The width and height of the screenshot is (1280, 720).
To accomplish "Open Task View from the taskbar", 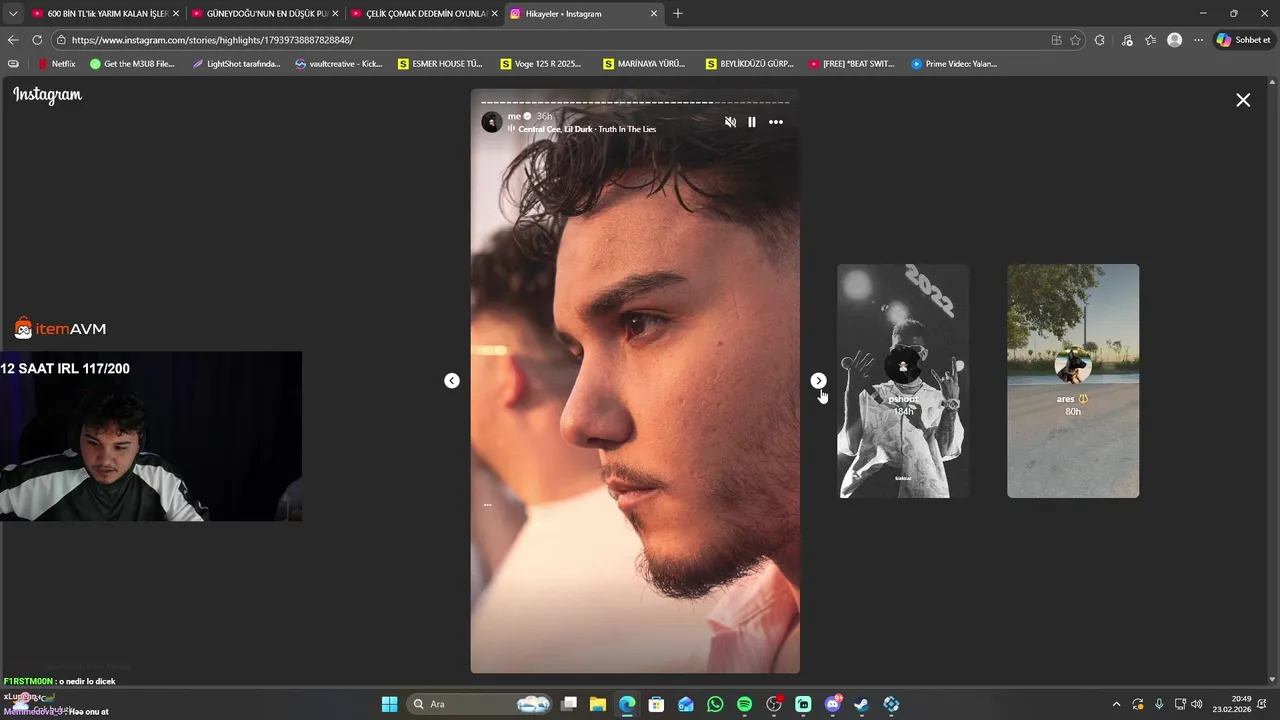I will pos(569,704).
